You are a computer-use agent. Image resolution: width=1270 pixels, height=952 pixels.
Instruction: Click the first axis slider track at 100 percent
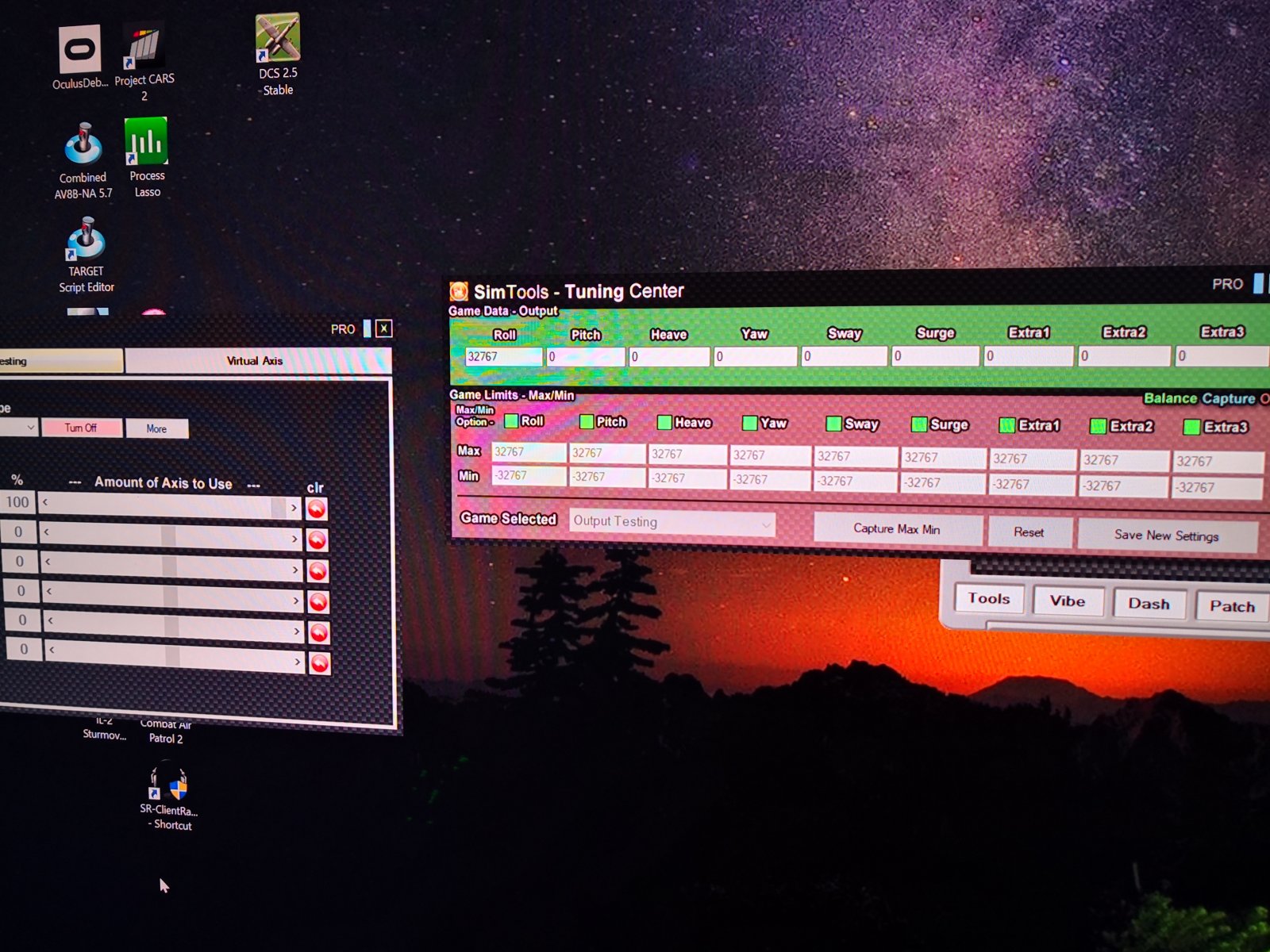[169, 505]
